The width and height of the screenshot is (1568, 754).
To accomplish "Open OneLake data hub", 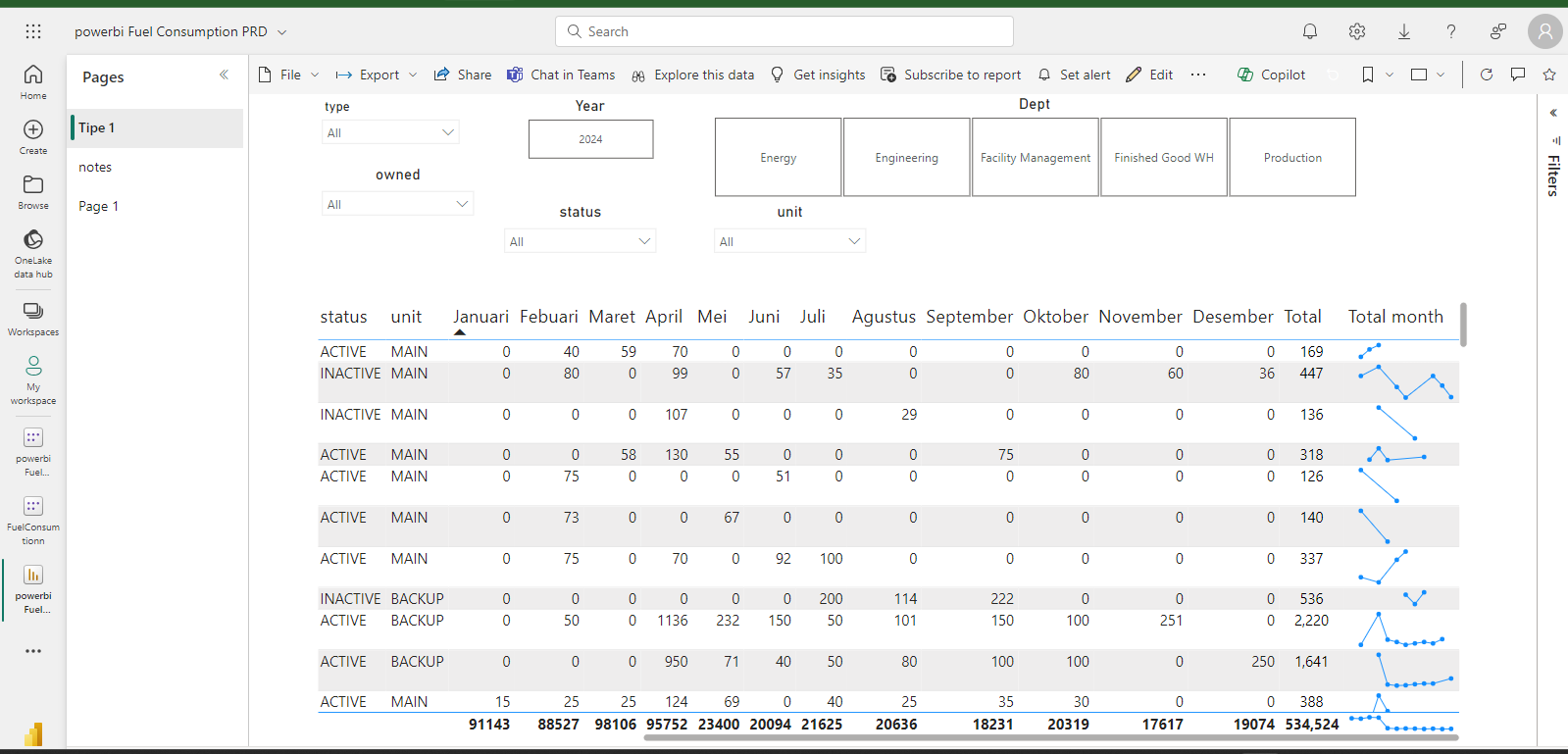I will (x=33, y=254).
